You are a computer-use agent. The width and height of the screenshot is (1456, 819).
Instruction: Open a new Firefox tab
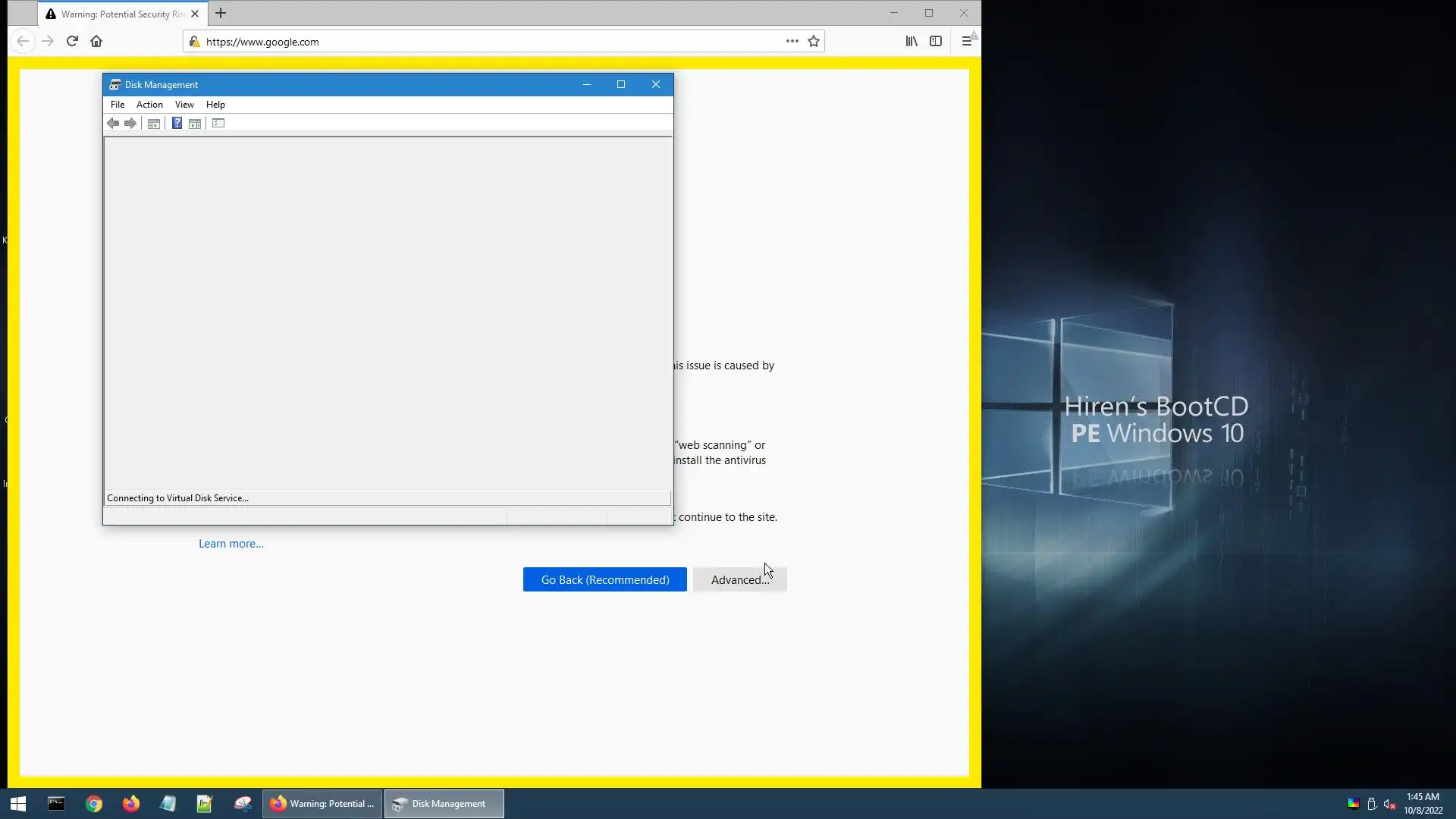coord(221,14)
